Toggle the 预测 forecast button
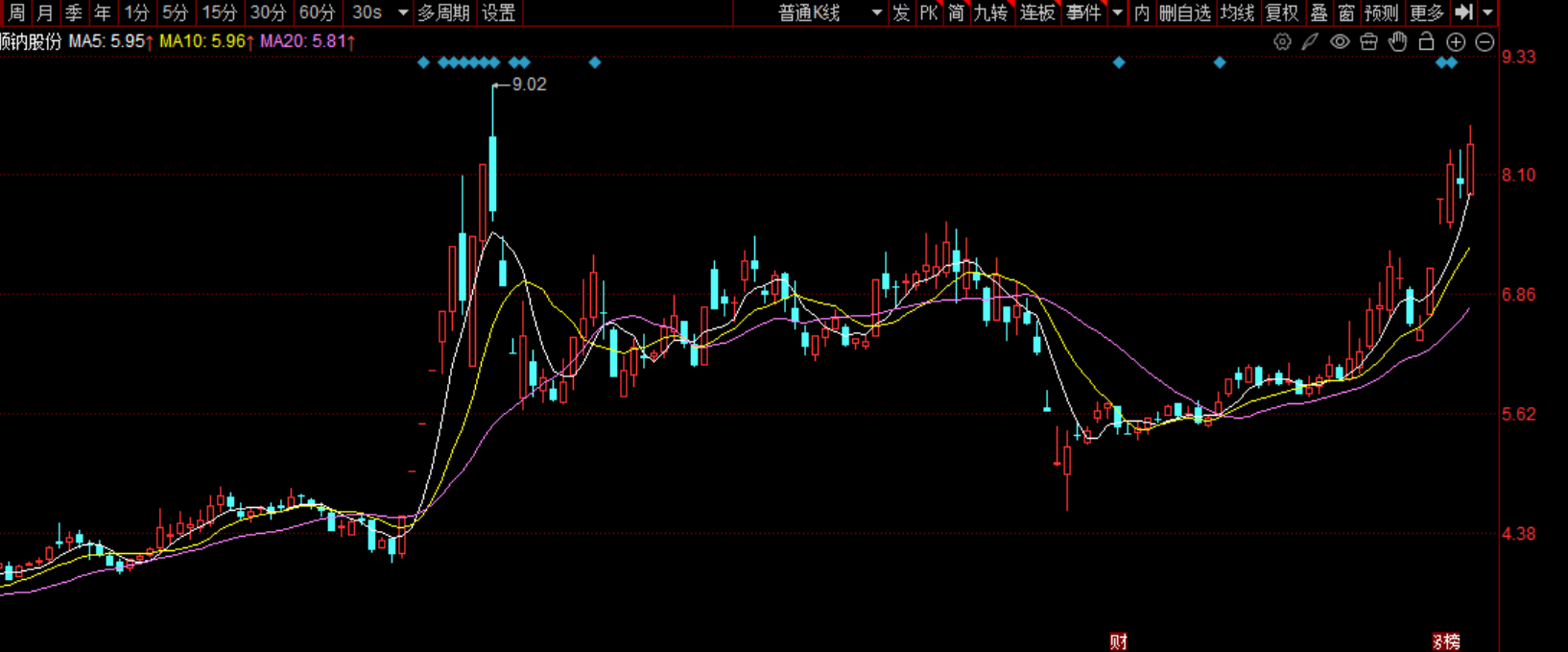The image size is (1568, 652). coord(1382,12)
